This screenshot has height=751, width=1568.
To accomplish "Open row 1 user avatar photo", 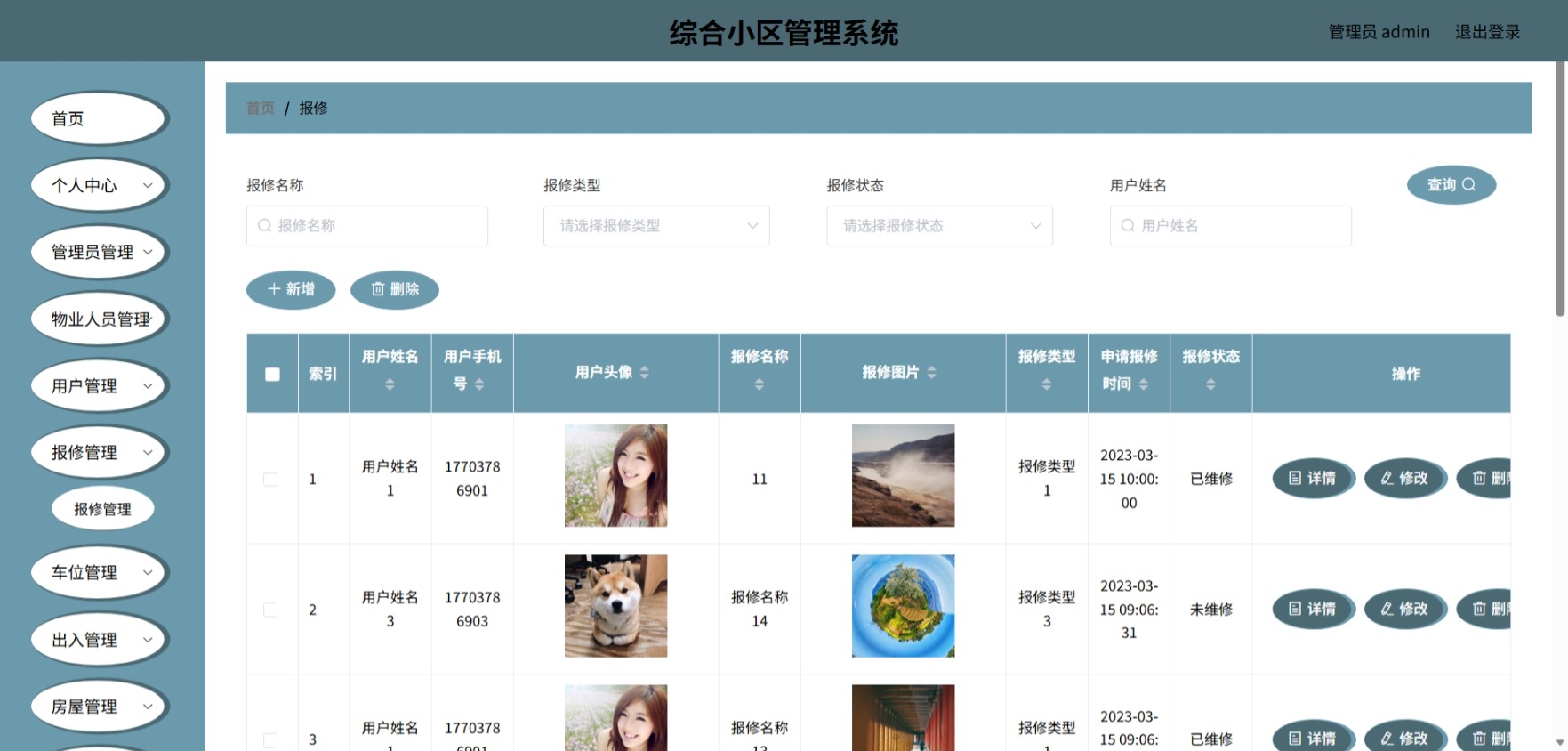I will click(615, 475).
